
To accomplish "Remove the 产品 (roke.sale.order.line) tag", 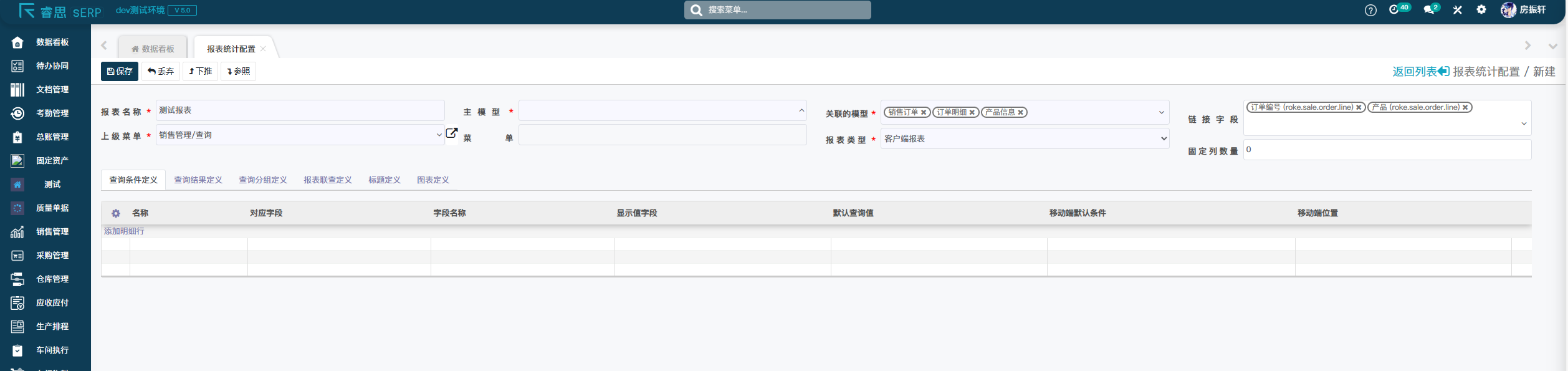I will coord(1465,107).
